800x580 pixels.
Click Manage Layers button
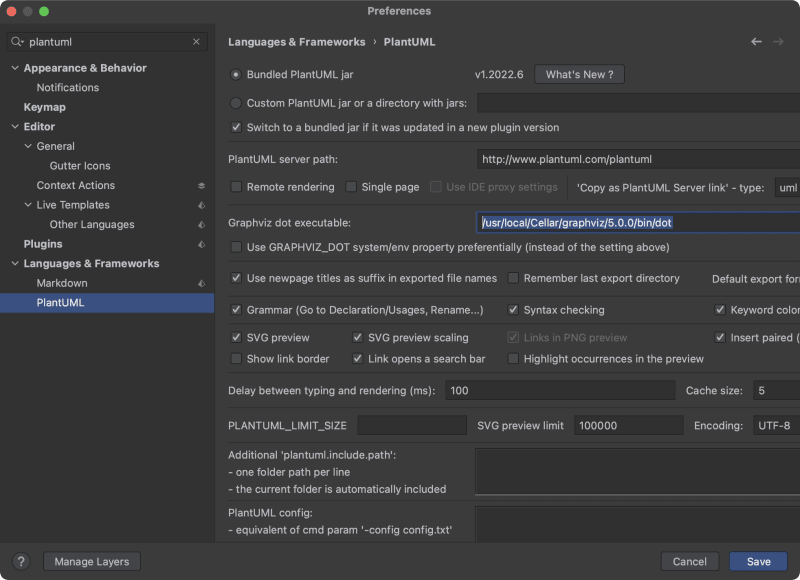pyautogui.click(x=92, y=562)
